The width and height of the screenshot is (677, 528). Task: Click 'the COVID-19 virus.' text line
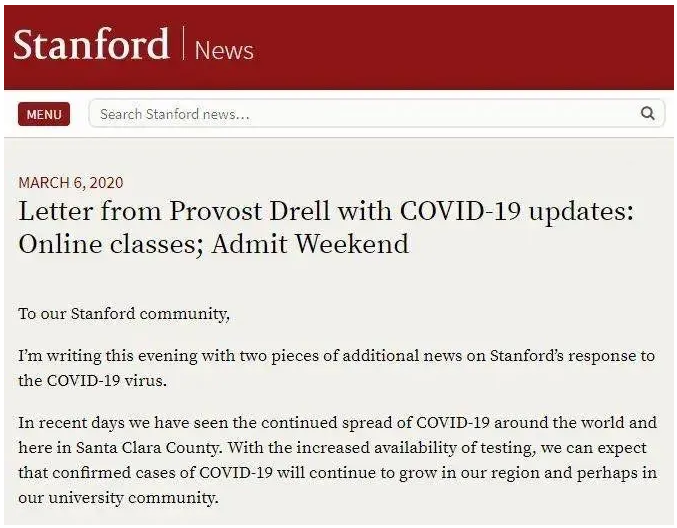tap(92, 381)
